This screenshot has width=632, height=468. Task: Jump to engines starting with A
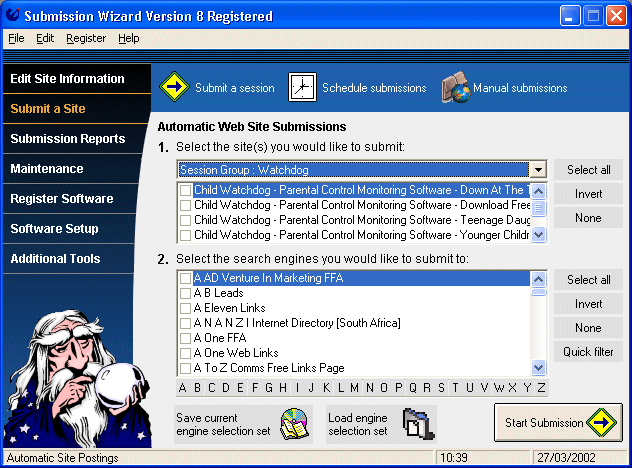(x=182, y=388)
